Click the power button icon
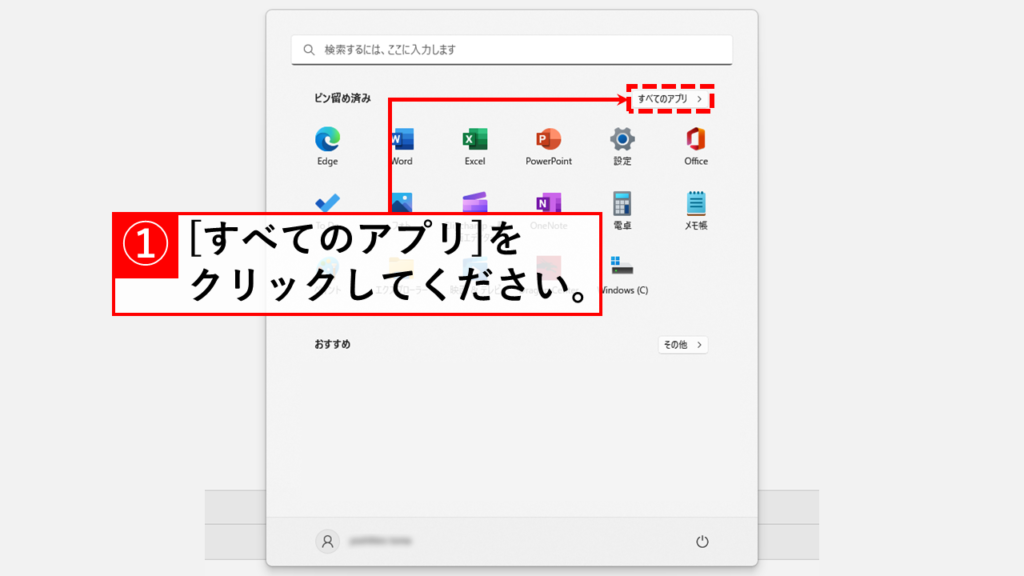The height and width of the screenshot is (576, 1024). click(702, 541)
